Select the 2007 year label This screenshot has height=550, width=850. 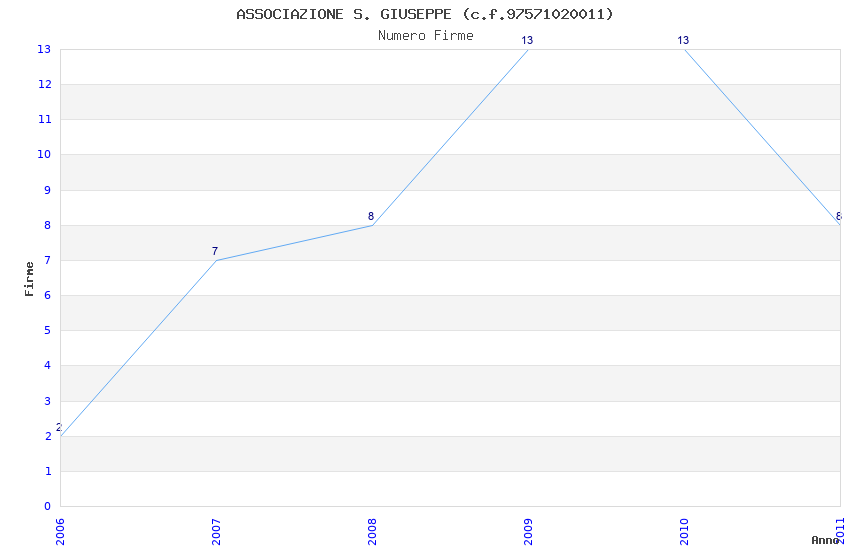pos(216,532)
